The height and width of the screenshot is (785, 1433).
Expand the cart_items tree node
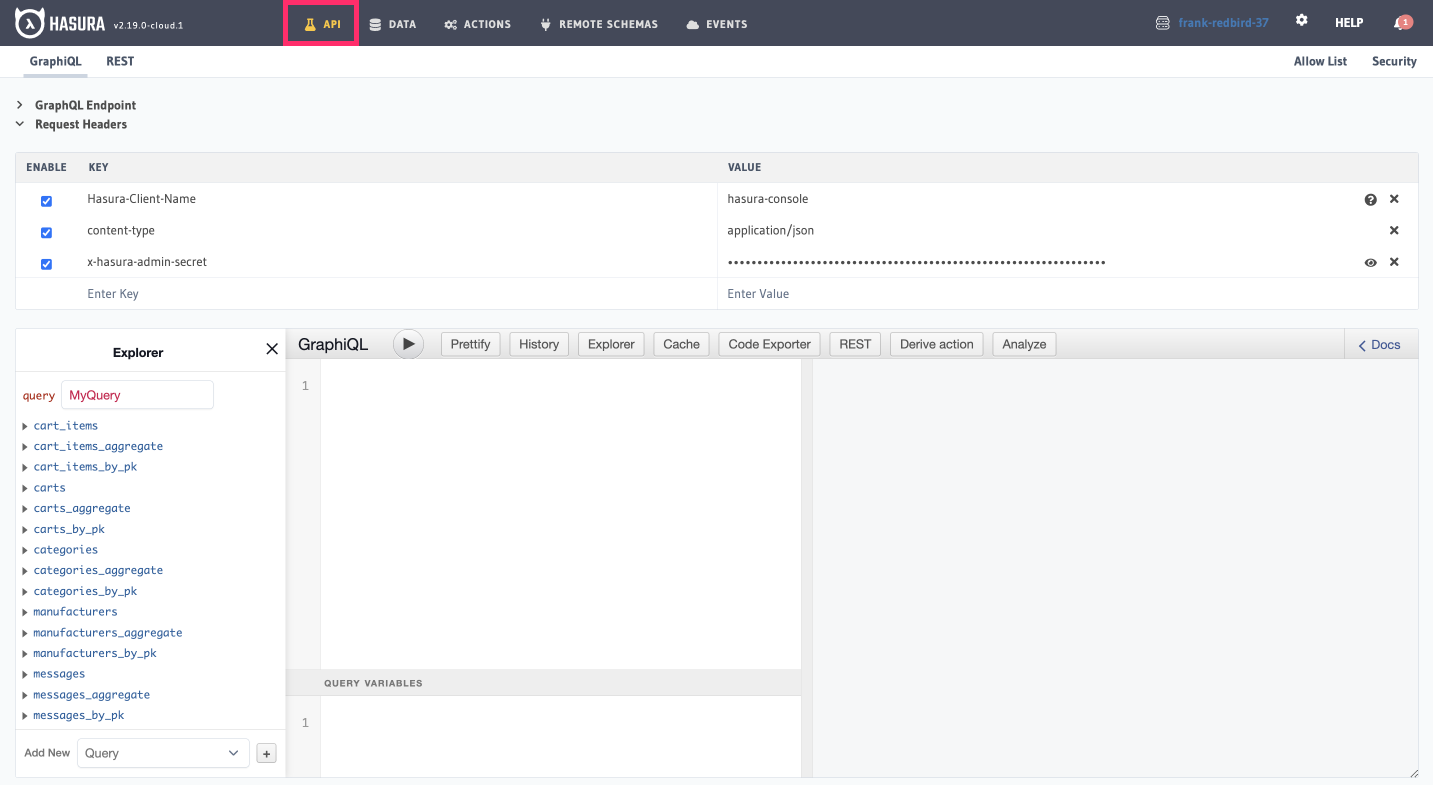25,426
